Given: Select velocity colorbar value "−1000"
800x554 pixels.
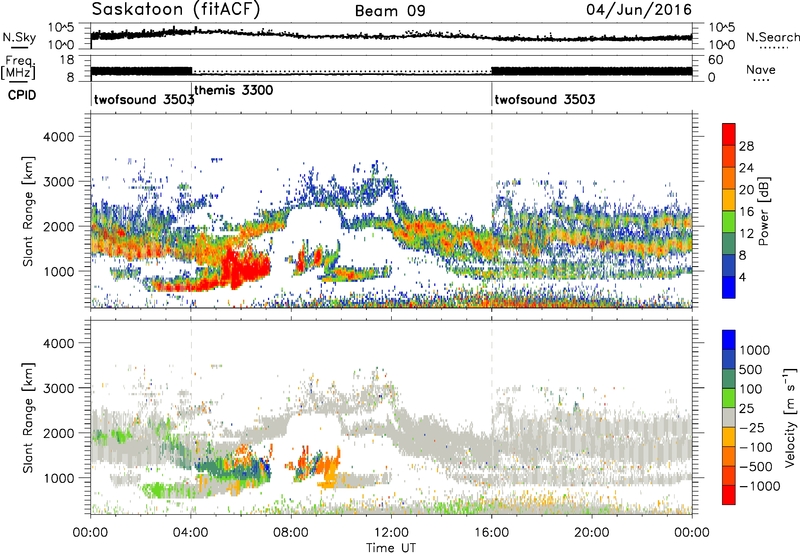Looking at the screenshot, I should [760, 486].
